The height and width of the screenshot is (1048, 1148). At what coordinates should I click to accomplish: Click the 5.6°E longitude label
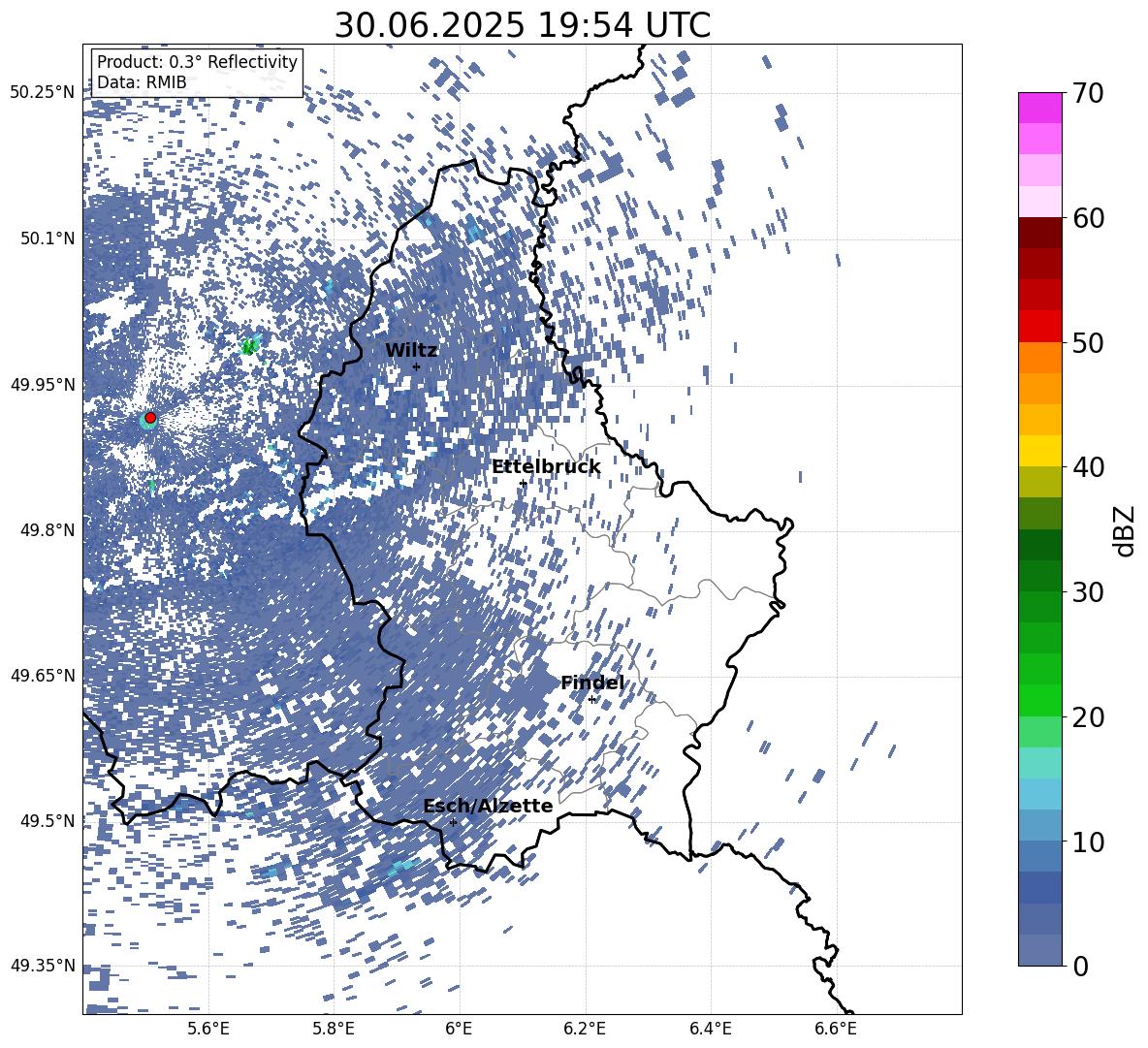tap(208, 1029)
